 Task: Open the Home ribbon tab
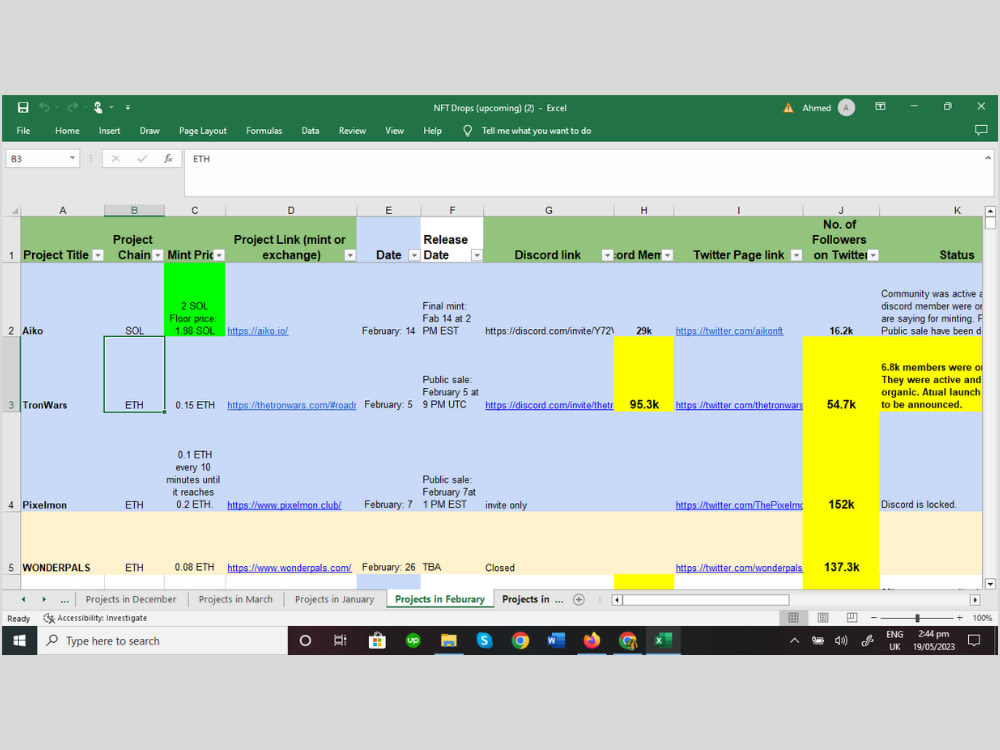click(x=67, y=130)
